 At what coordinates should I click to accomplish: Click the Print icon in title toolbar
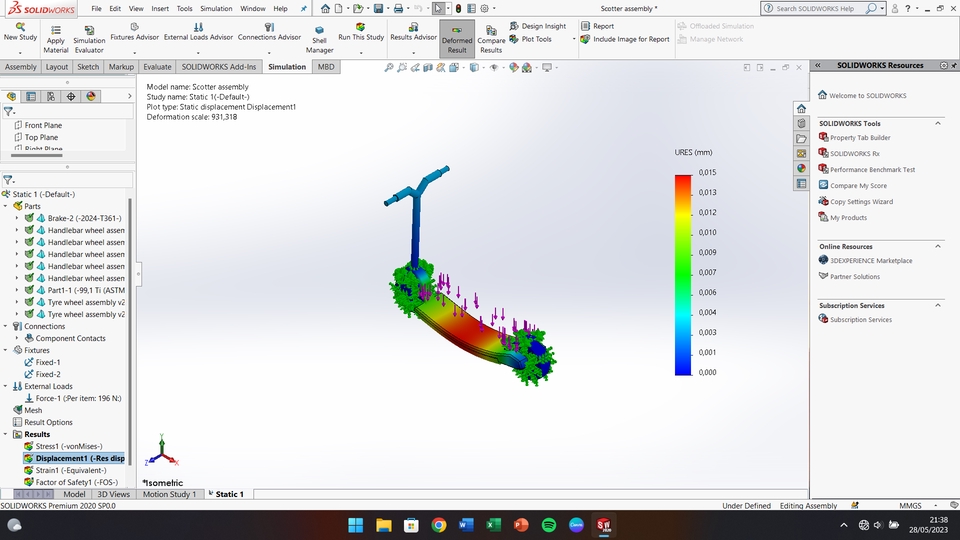(x=398, y=9)
